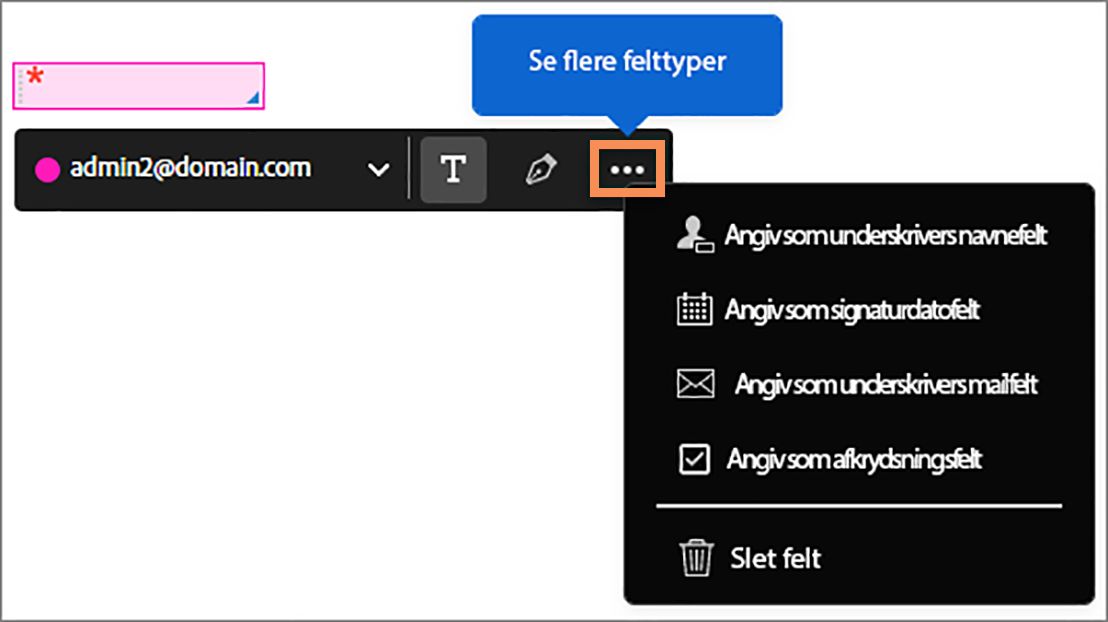1108x622 pixels.
Task: Click the person icon beside navnefelt option
Action: click(x=693, y=236)
